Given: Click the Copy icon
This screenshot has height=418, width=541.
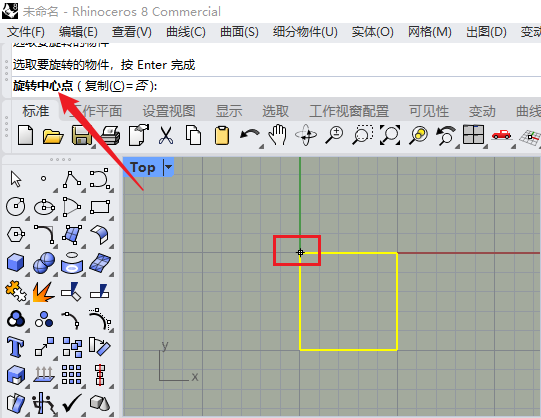Looking at the screenshot, I should (x=193, y=135).
